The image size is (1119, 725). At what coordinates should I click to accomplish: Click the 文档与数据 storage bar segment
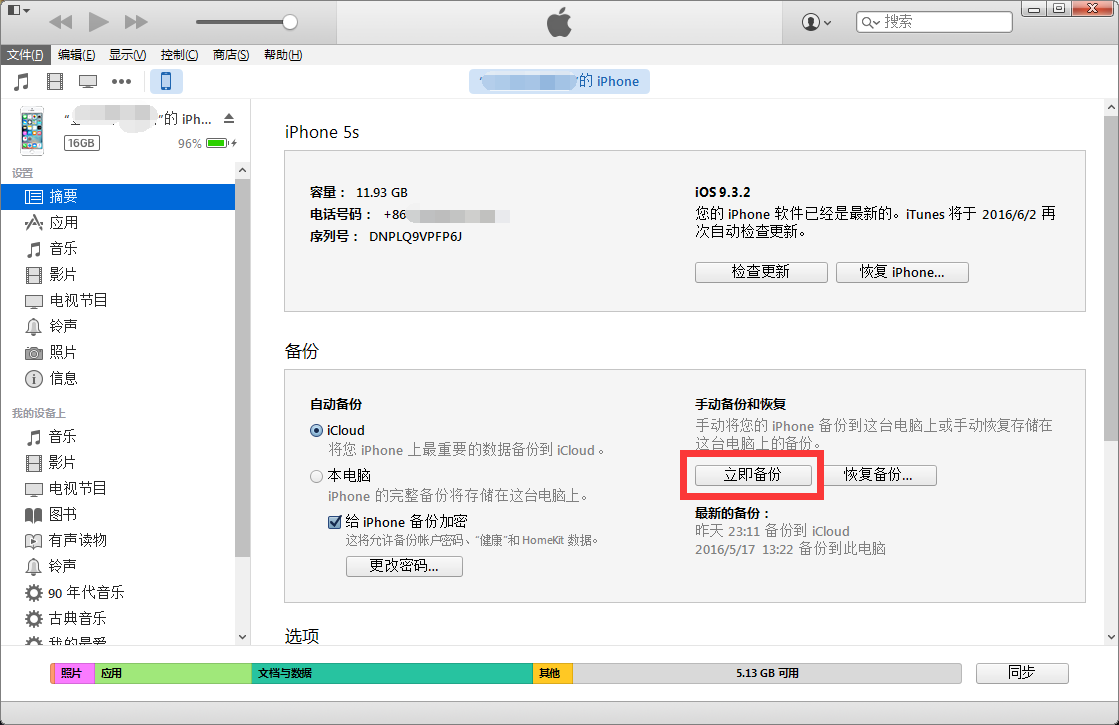[392, 673]
